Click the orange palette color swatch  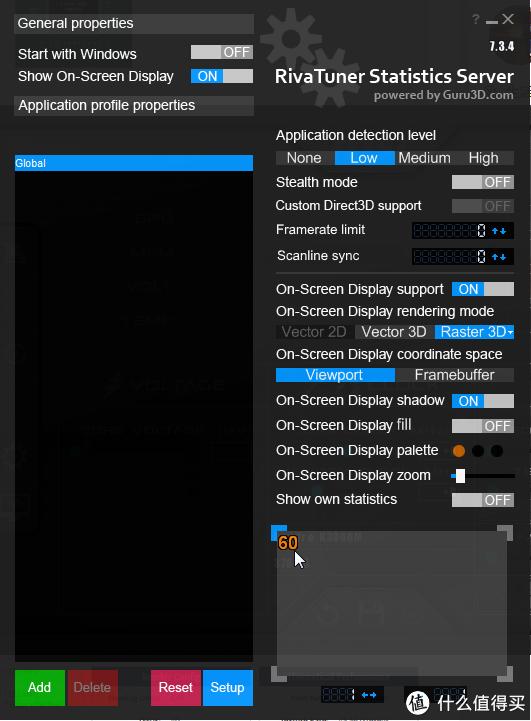(459, 451)
